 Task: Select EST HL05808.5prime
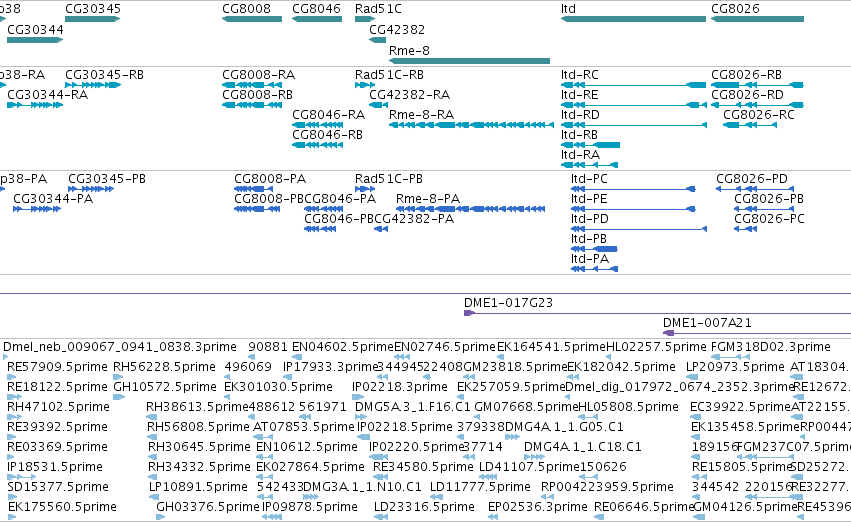588,417
